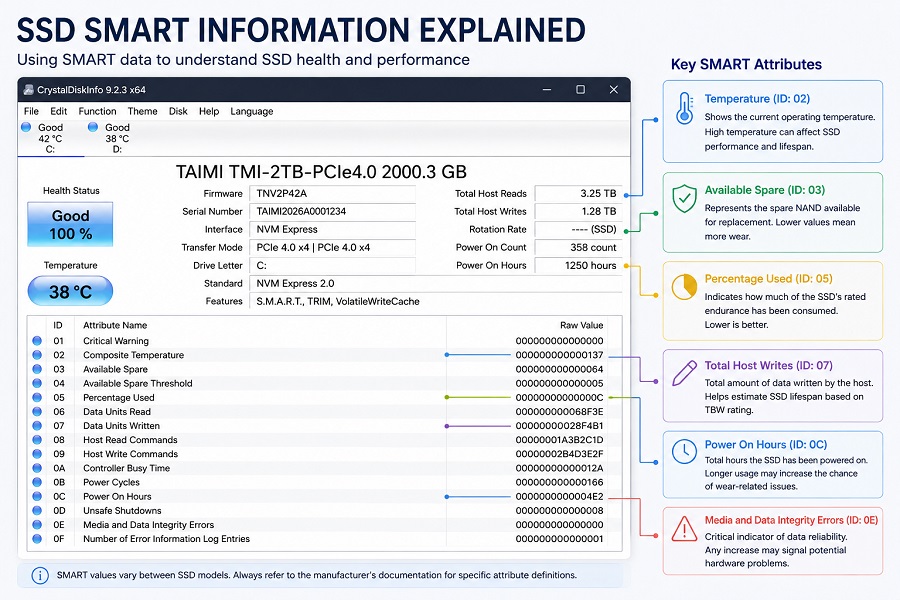Click the Transfer Mode field
This screenshot has width=900, height=600.
click(332, 247)
